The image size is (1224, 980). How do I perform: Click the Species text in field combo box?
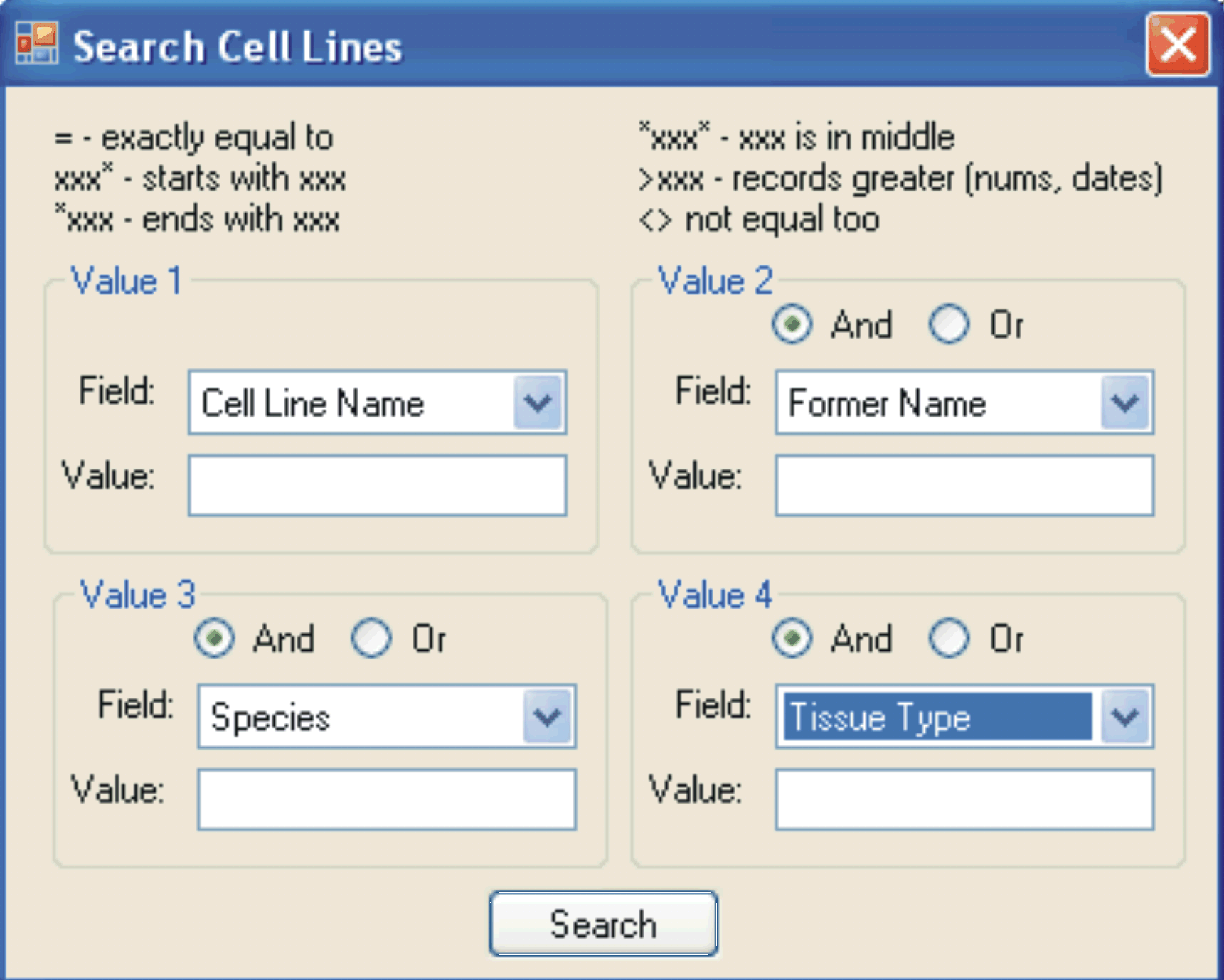coord(270,717)
